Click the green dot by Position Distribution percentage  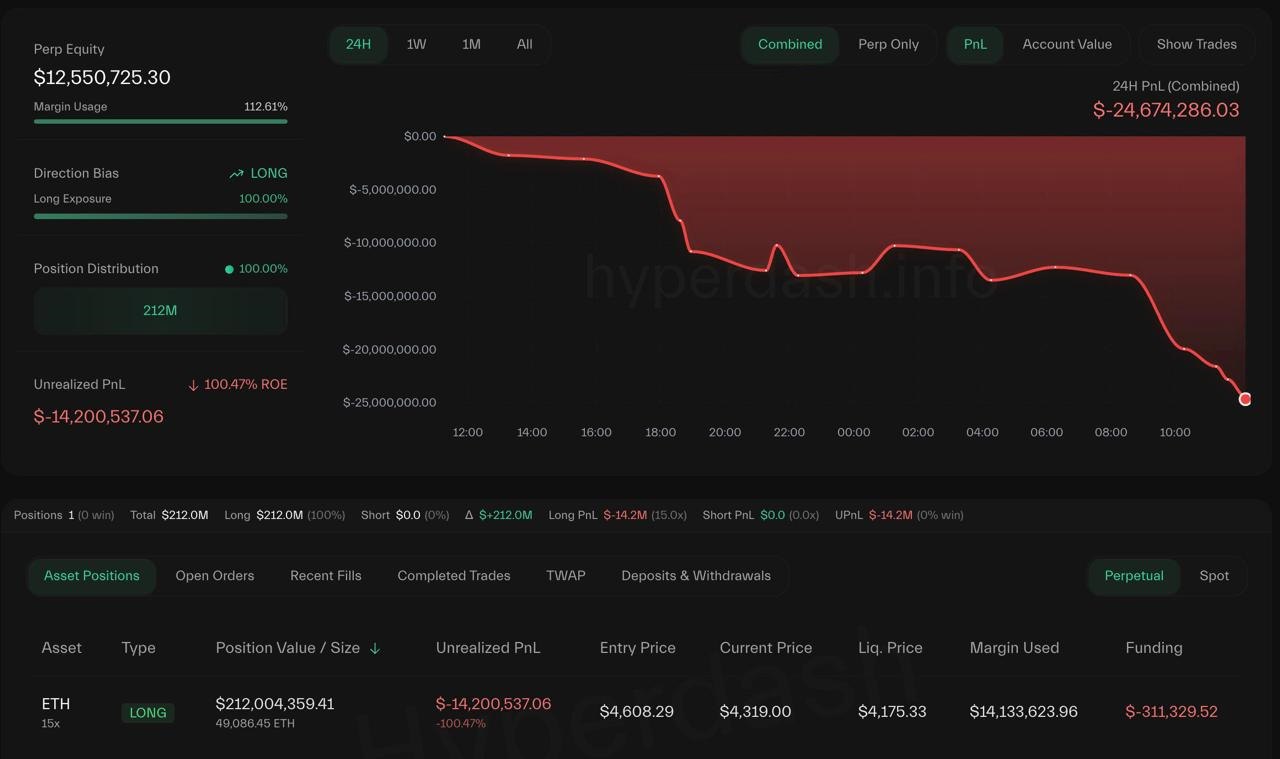(229, 269)
